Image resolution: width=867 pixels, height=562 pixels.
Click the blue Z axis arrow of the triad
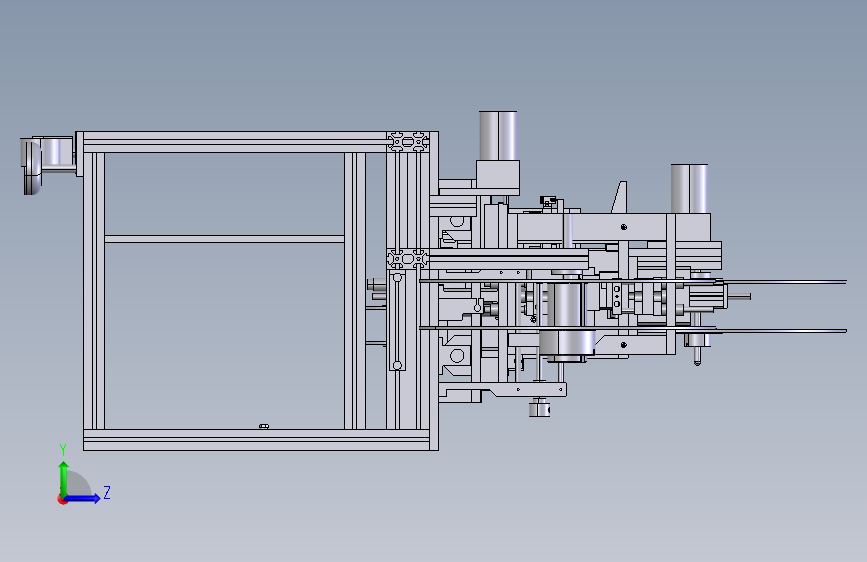click(x=82, y=498)
